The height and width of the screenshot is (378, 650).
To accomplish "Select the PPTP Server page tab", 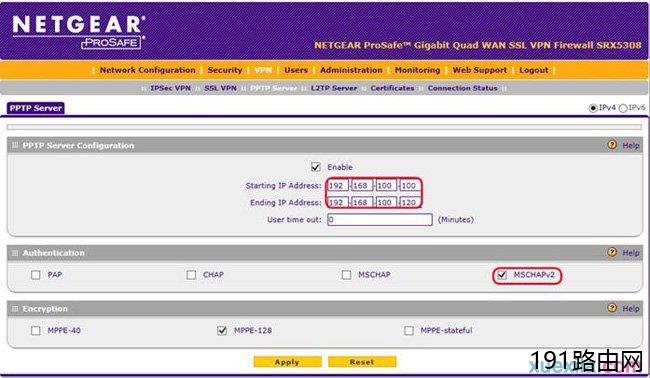I will [x=36, y=108].
